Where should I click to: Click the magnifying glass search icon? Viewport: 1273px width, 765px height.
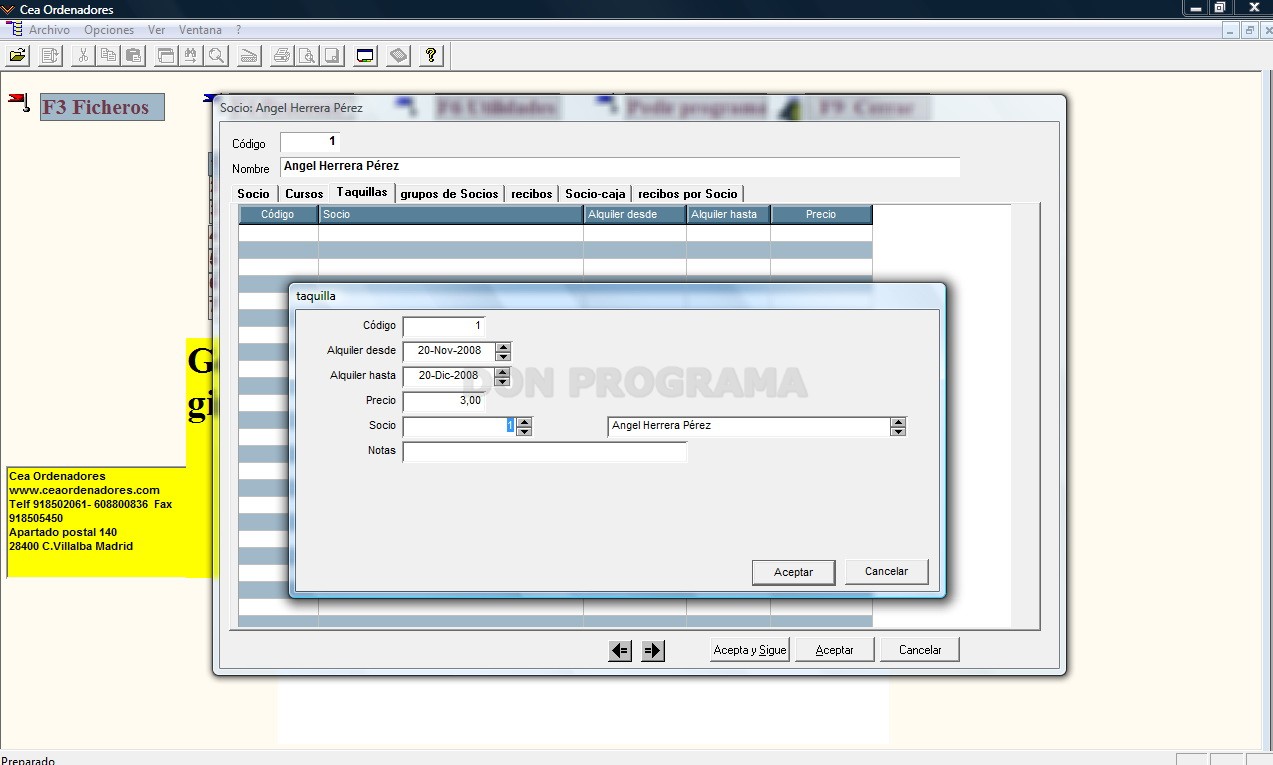(x=215, y=56)
